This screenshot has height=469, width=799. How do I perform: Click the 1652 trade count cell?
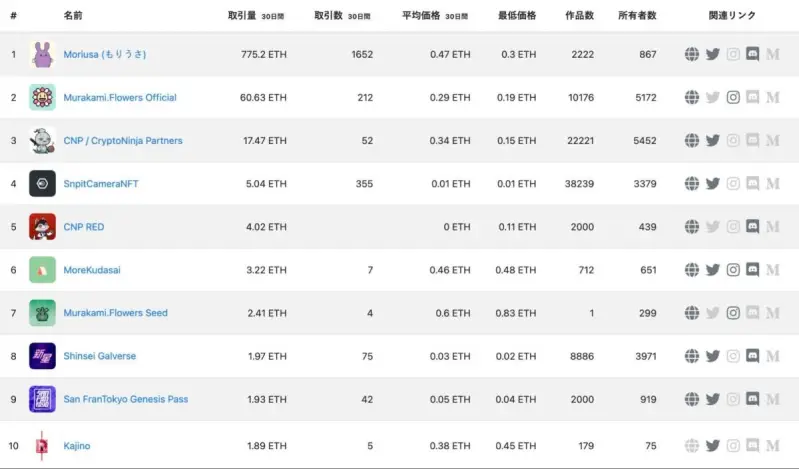click(x=362, y=54)
